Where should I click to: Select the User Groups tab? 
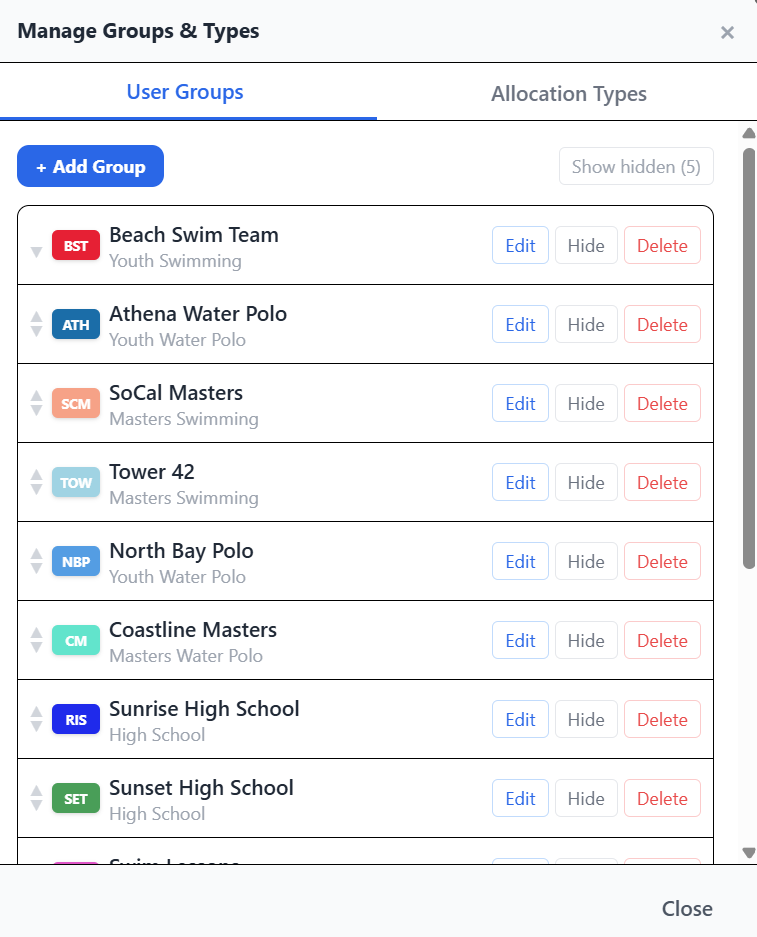184,93
